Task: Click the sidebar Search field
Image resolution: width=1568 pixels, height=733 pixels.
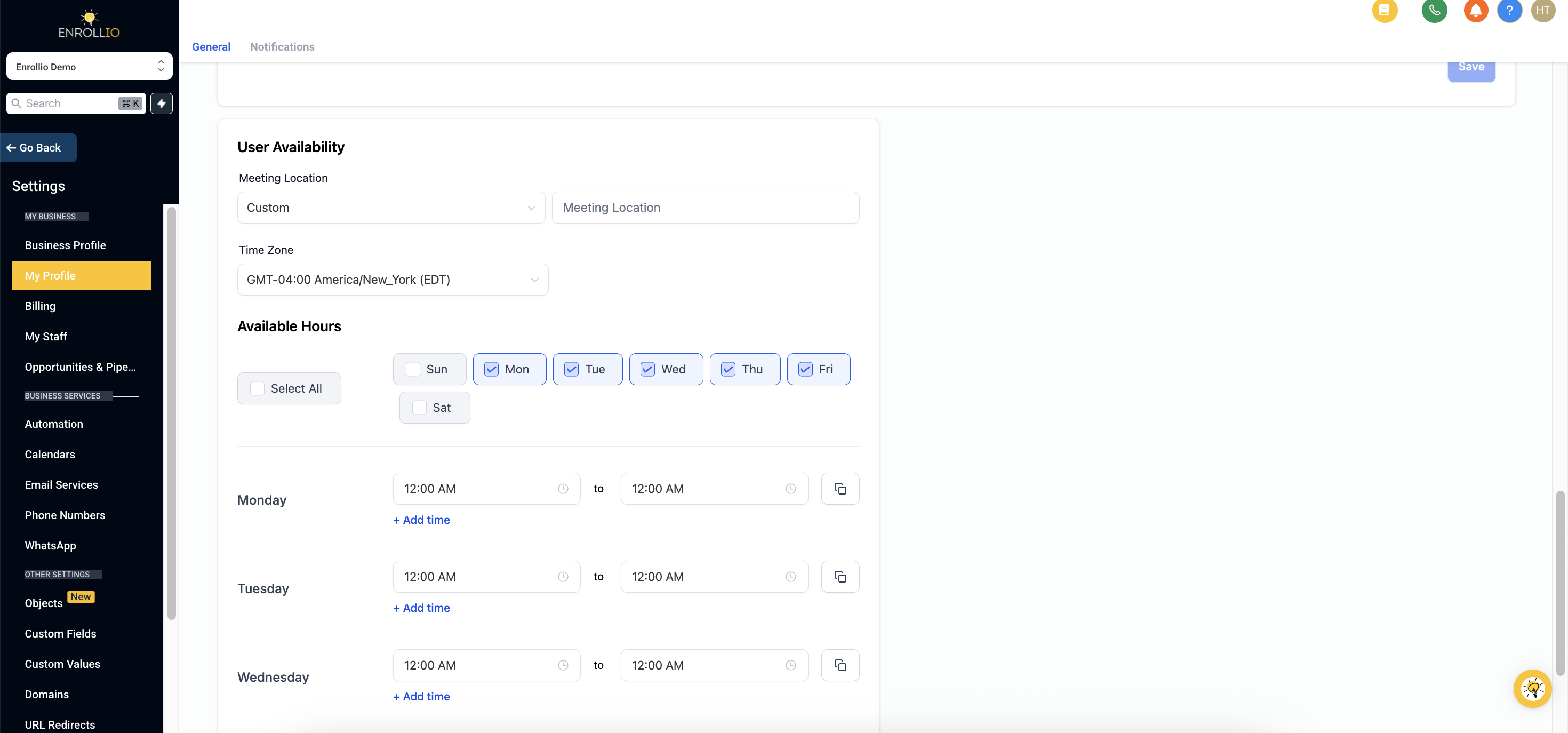Action: (76, 103)
